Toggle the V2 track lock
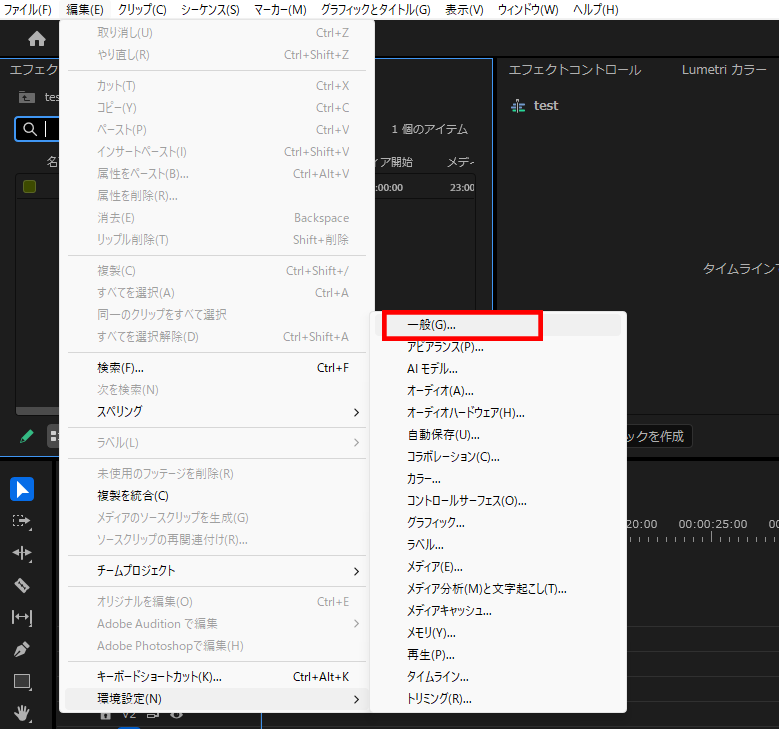Screen dimensions: 779x729 coord(105,716)
